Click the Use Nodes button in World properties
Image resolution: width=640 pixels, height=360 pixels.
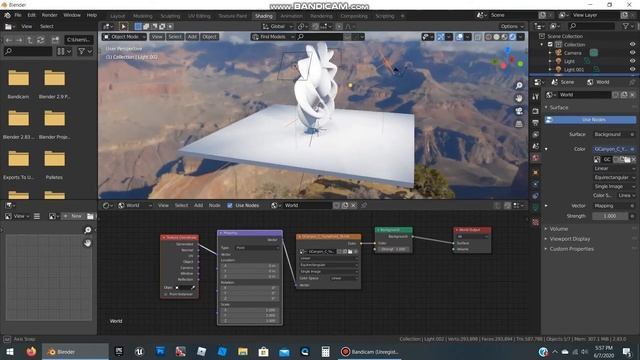pos(590,120)
